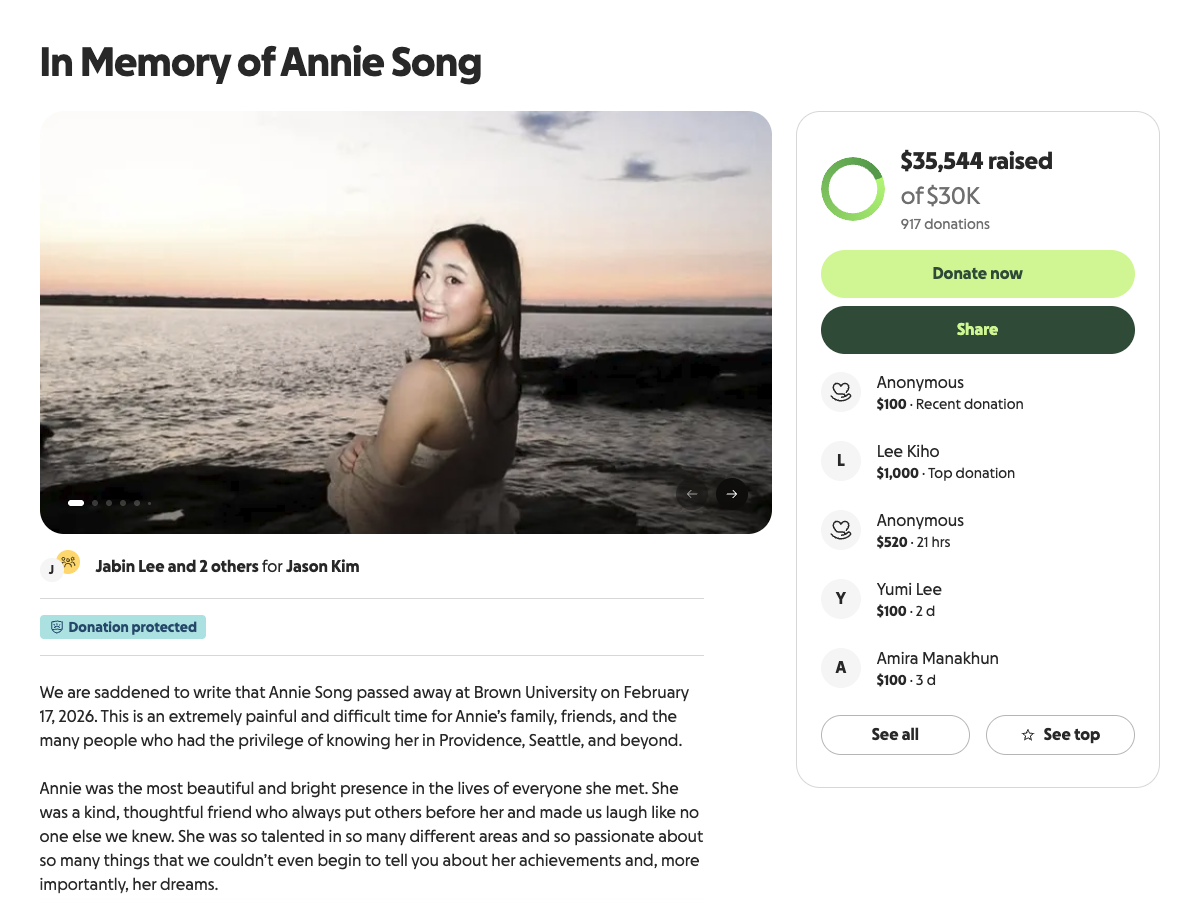Open the main Annie Song memorial photo
Screen dimensions: 1194x905
[x=405, y=320]
